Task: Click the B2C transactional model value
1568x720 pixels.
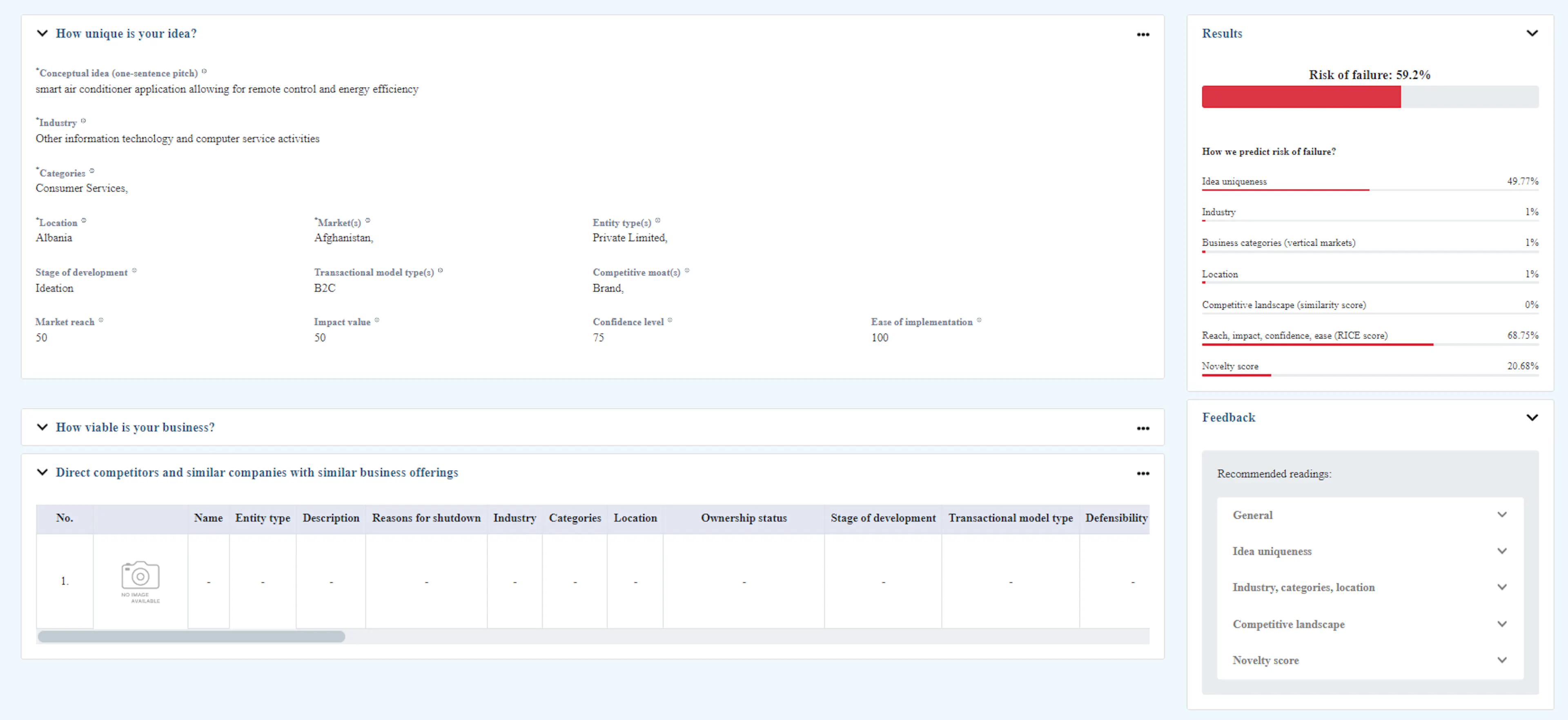Action: (x=325, y=288)
